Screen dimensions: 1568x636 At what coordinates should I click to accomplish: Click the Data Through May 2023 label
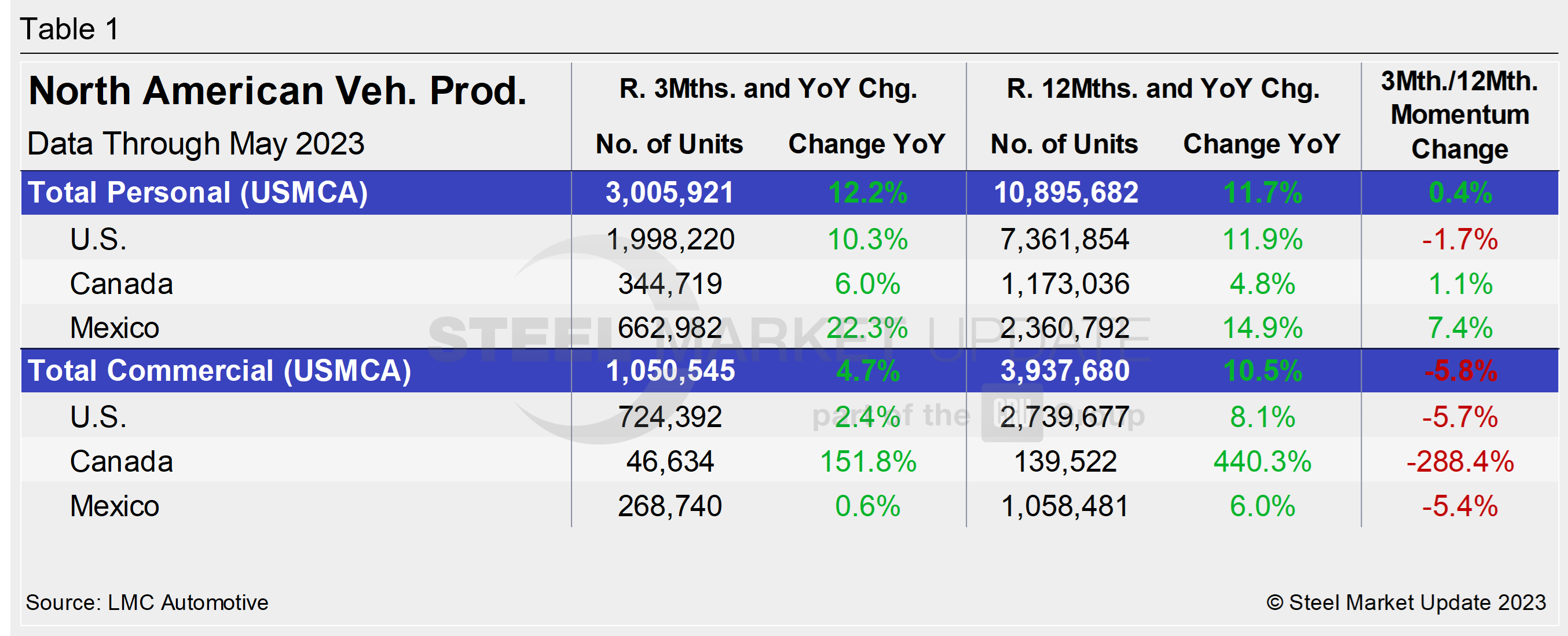click(195, 144)
